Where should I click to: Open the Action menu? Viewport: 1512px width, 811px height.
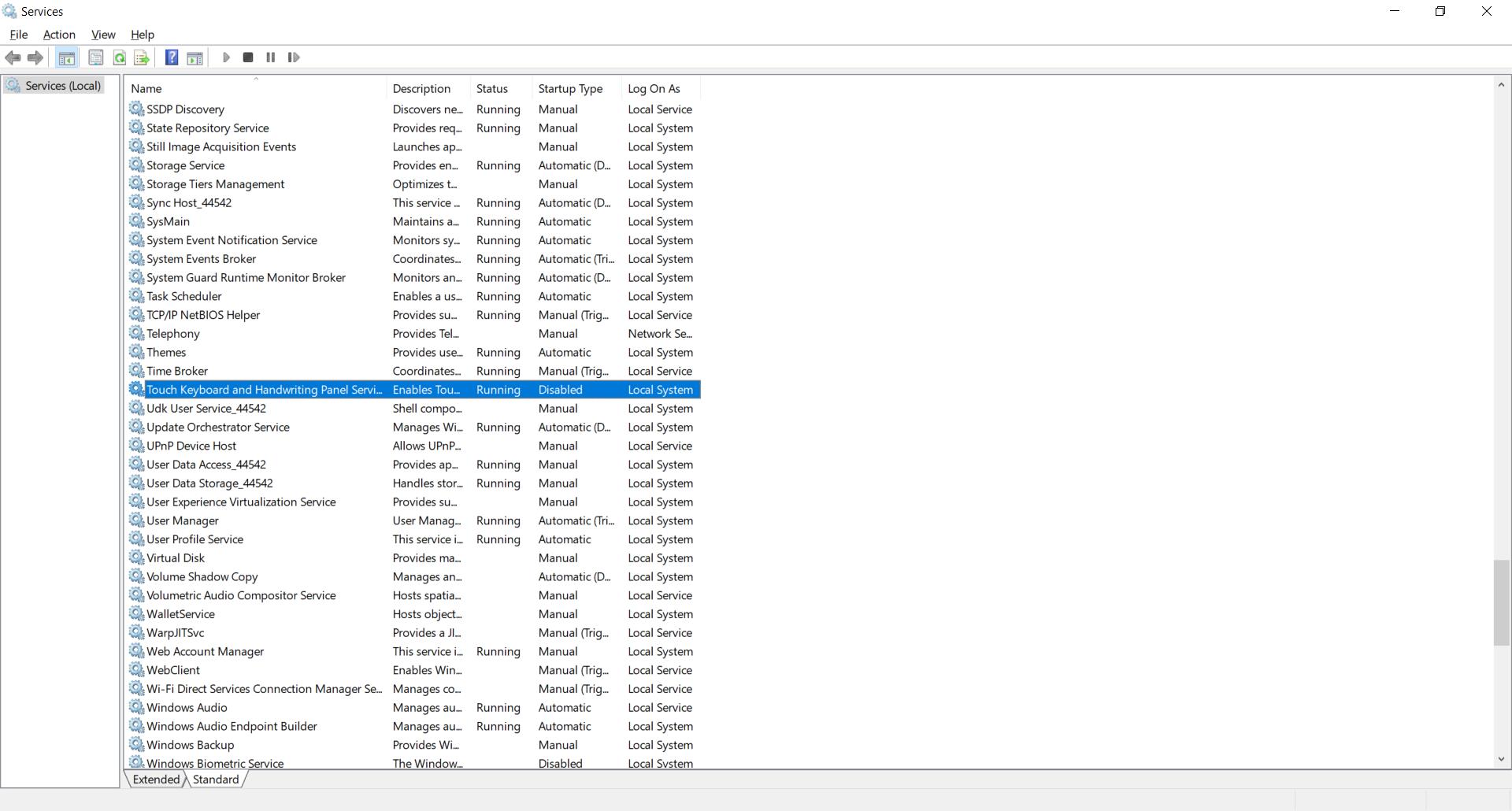[x=59, y=35]
